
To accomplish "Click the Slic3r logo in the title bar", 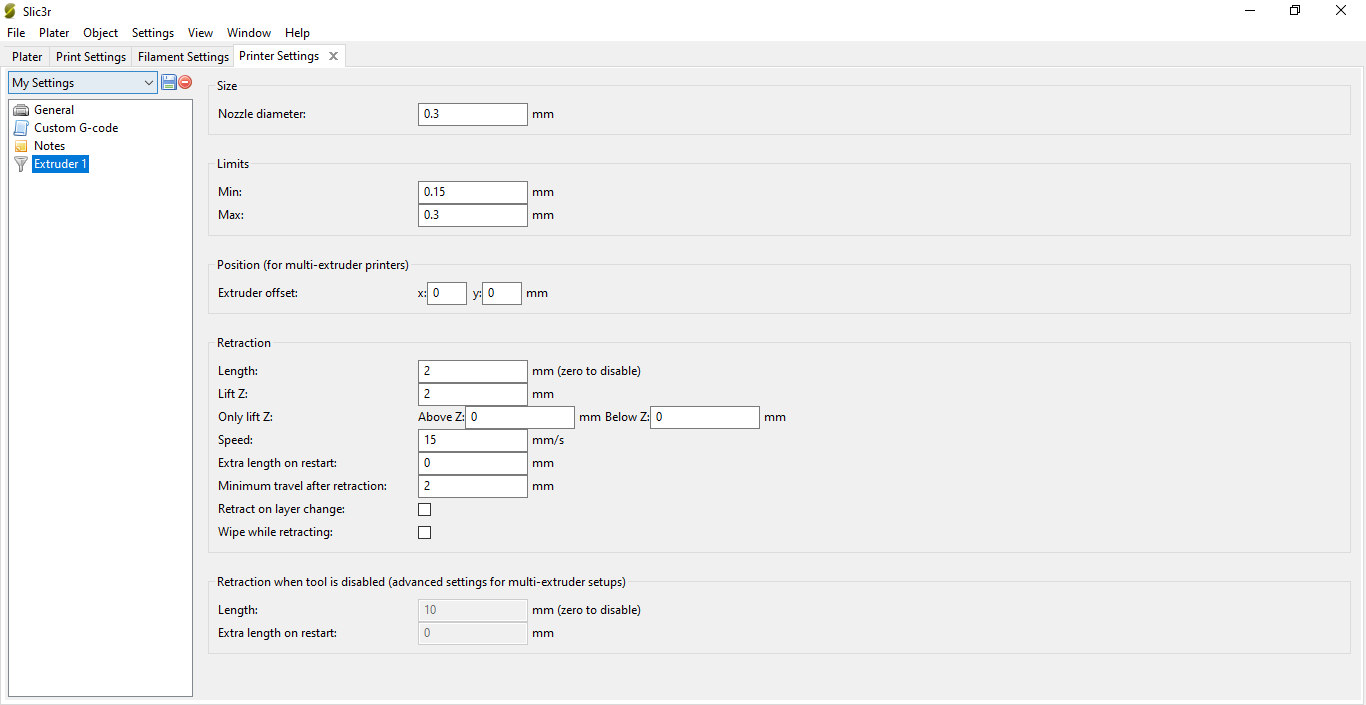I will pyautogui.click(x=11, y=11).
